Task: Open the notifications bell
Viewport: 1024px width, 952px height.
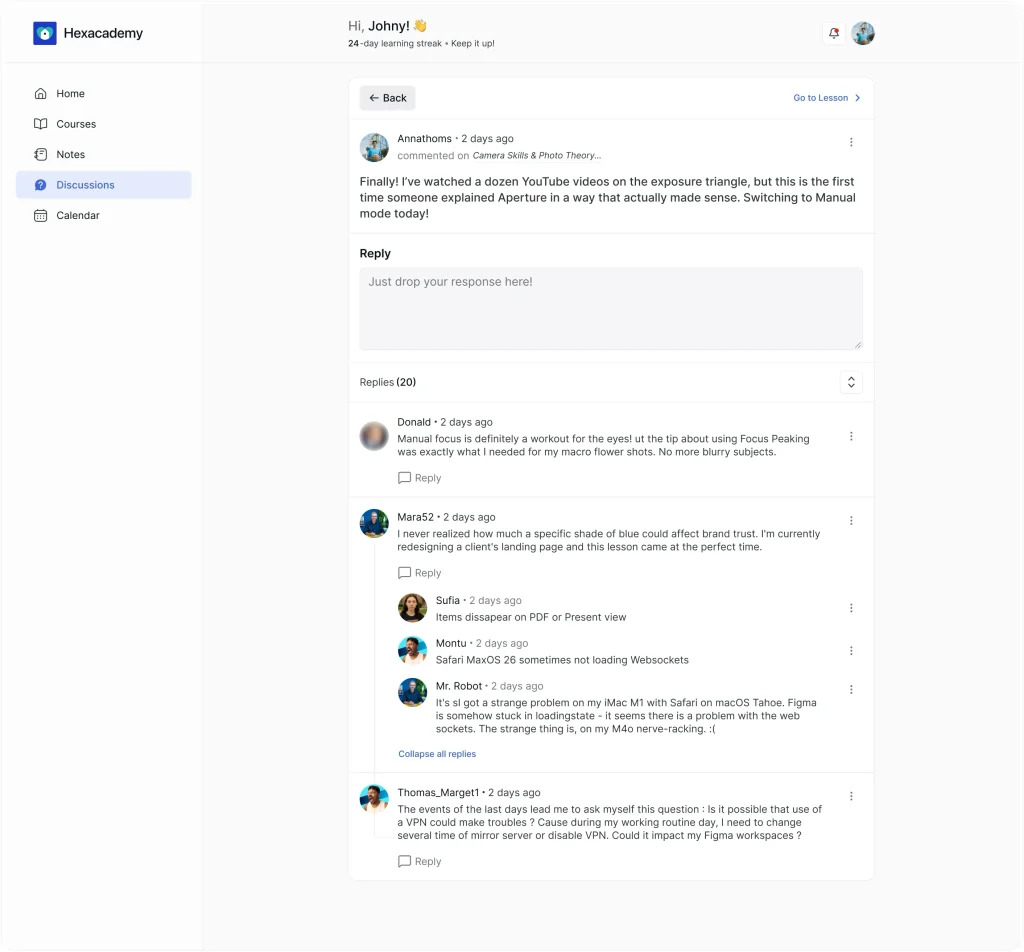Action: pyautogui.click(x=834, y=33)
